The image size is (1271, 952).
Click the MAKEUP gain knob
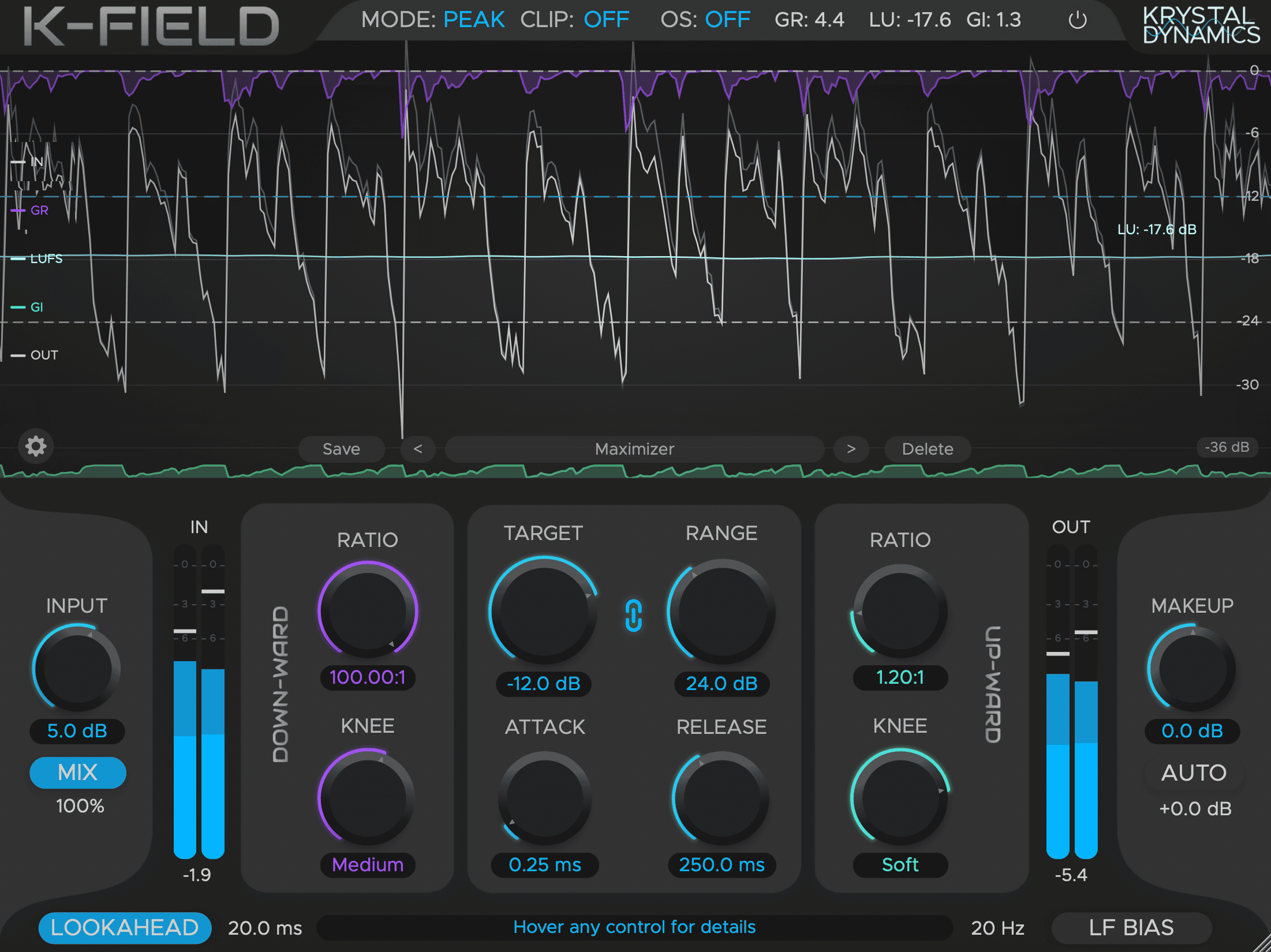point(1193,668)
